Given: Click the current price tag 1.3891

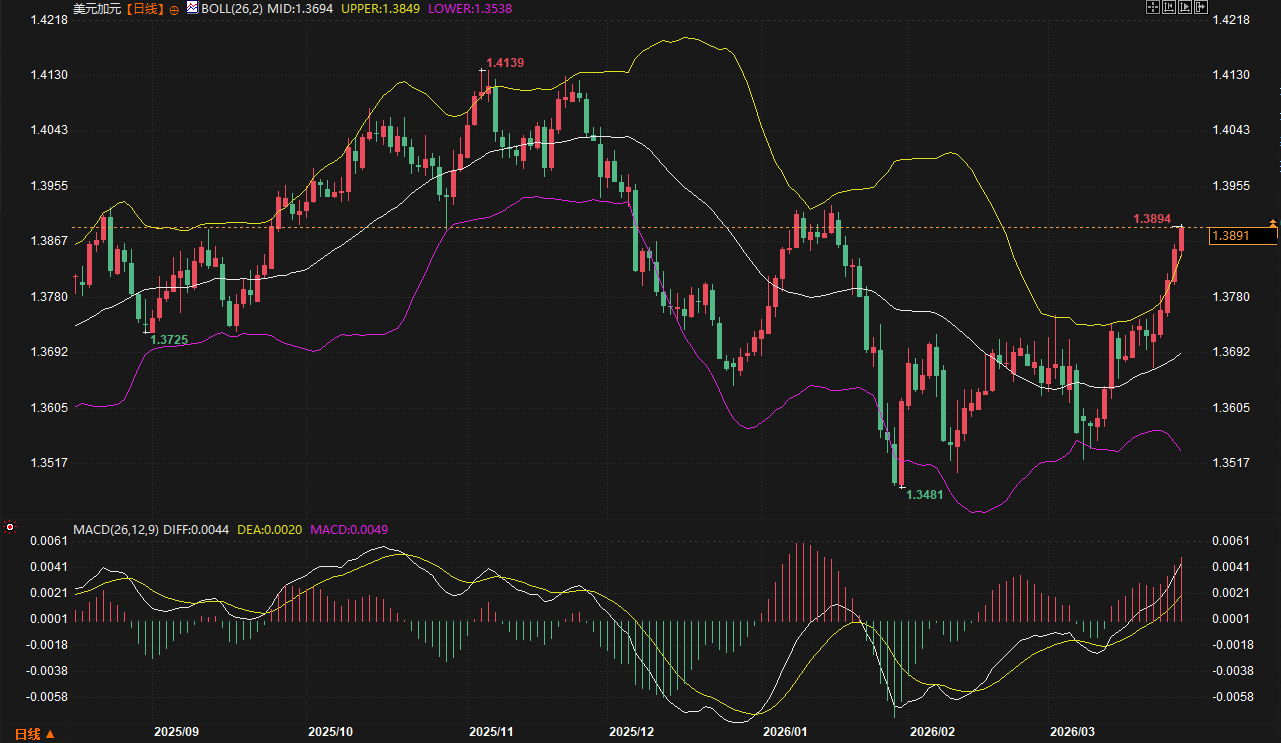Looking at the screenshot, I should pos(1243,236).
